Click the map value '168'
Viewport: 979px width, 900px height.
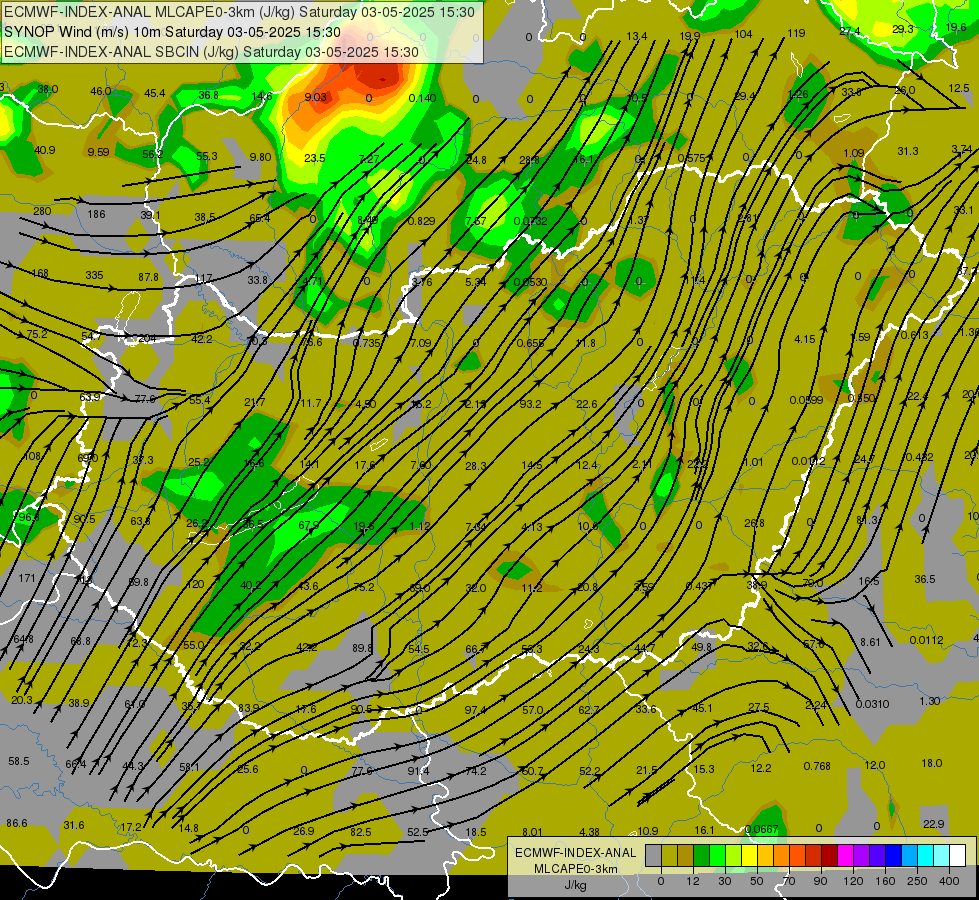40,273
